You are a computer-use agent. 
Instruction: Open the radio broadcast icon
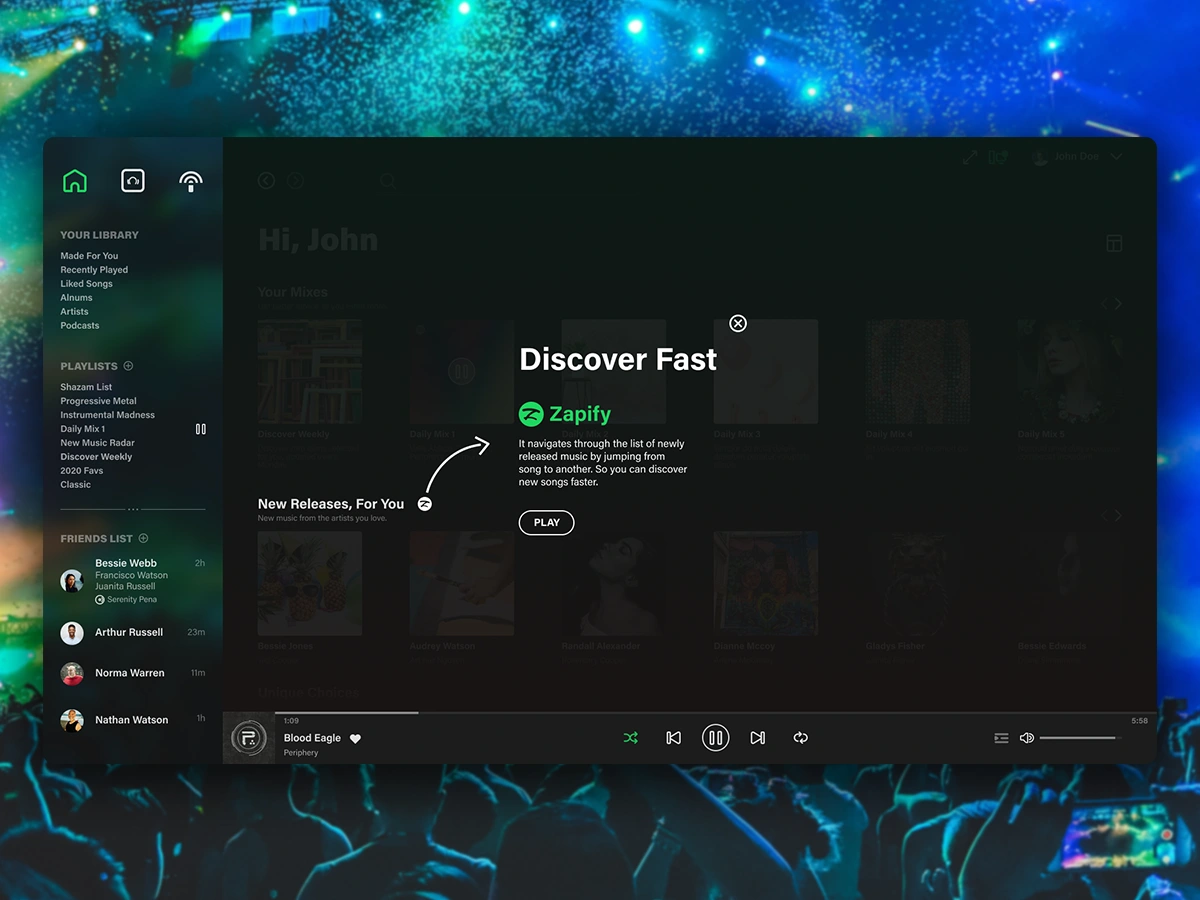coord(191,181)
